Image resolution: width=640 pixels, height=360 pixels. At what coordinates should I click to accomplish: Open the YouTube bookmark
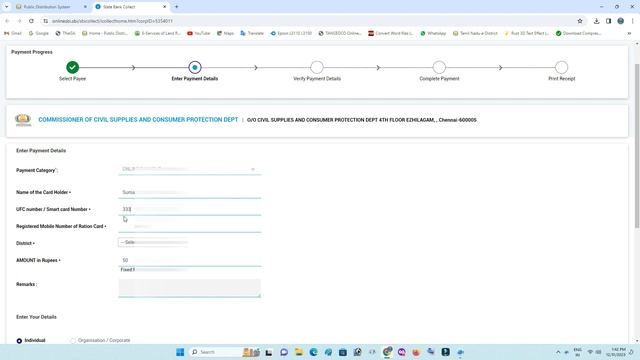tap(198, 33)
